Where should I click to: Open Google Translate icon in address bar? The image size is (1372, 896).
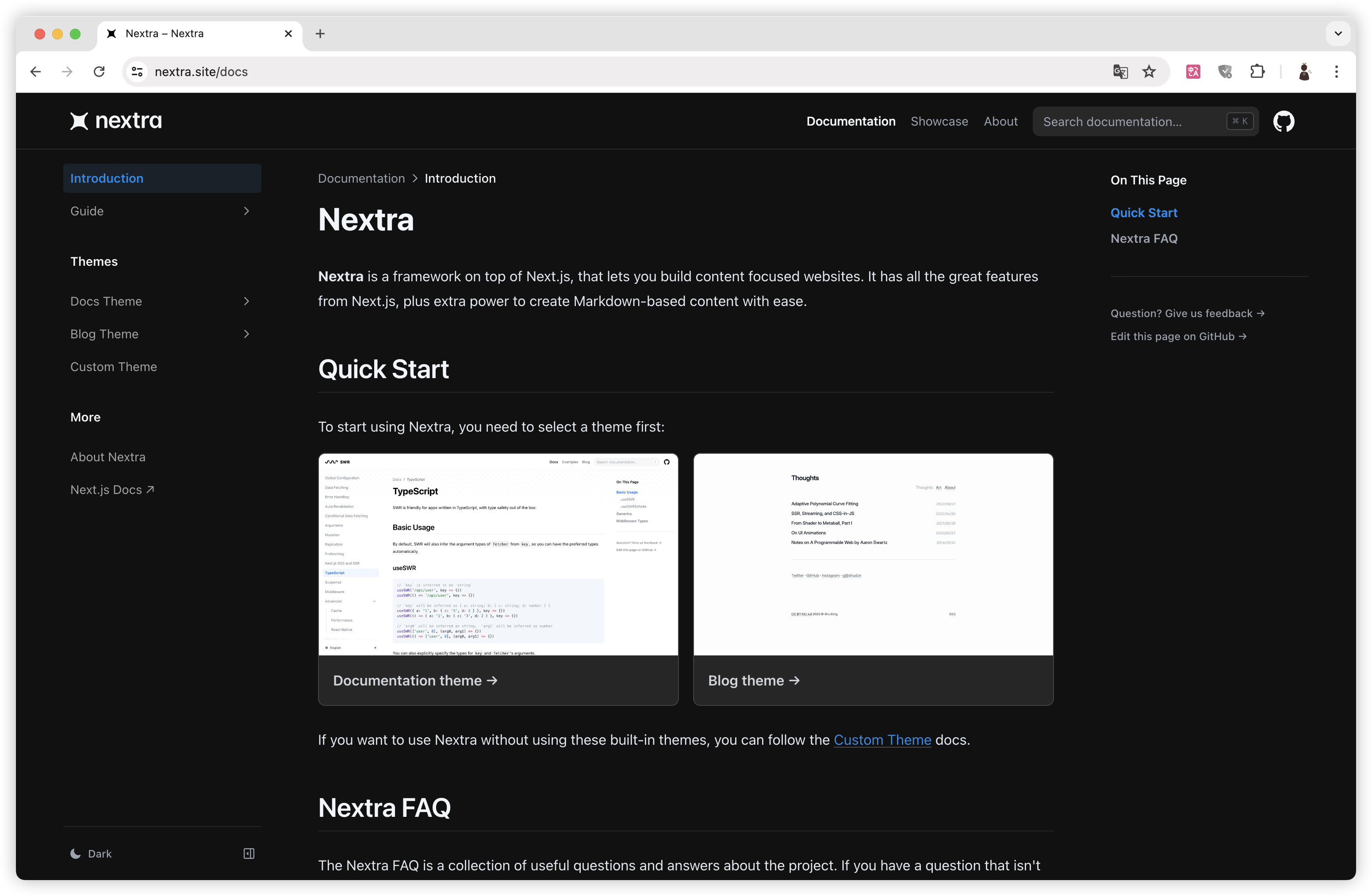coord(1119,72)
